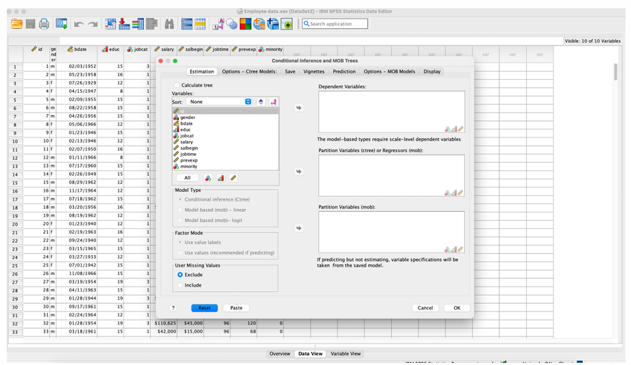Viewport: 631px width, 365px height.
Task: Click the Reset button
Action: (204, 308)
